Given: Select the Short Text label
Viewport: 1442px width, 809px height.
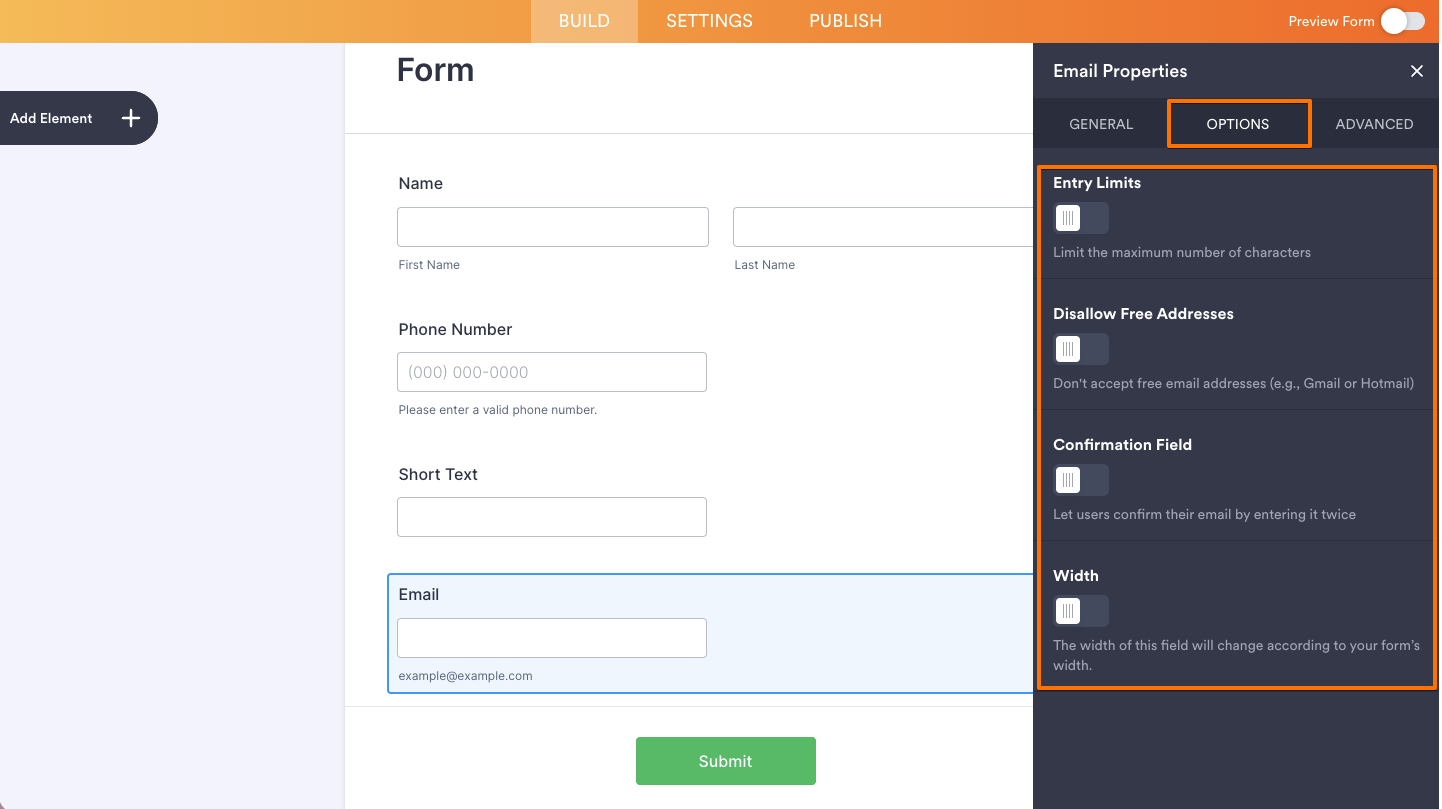Looking at the screenshot, I should [x=438, y=474].
